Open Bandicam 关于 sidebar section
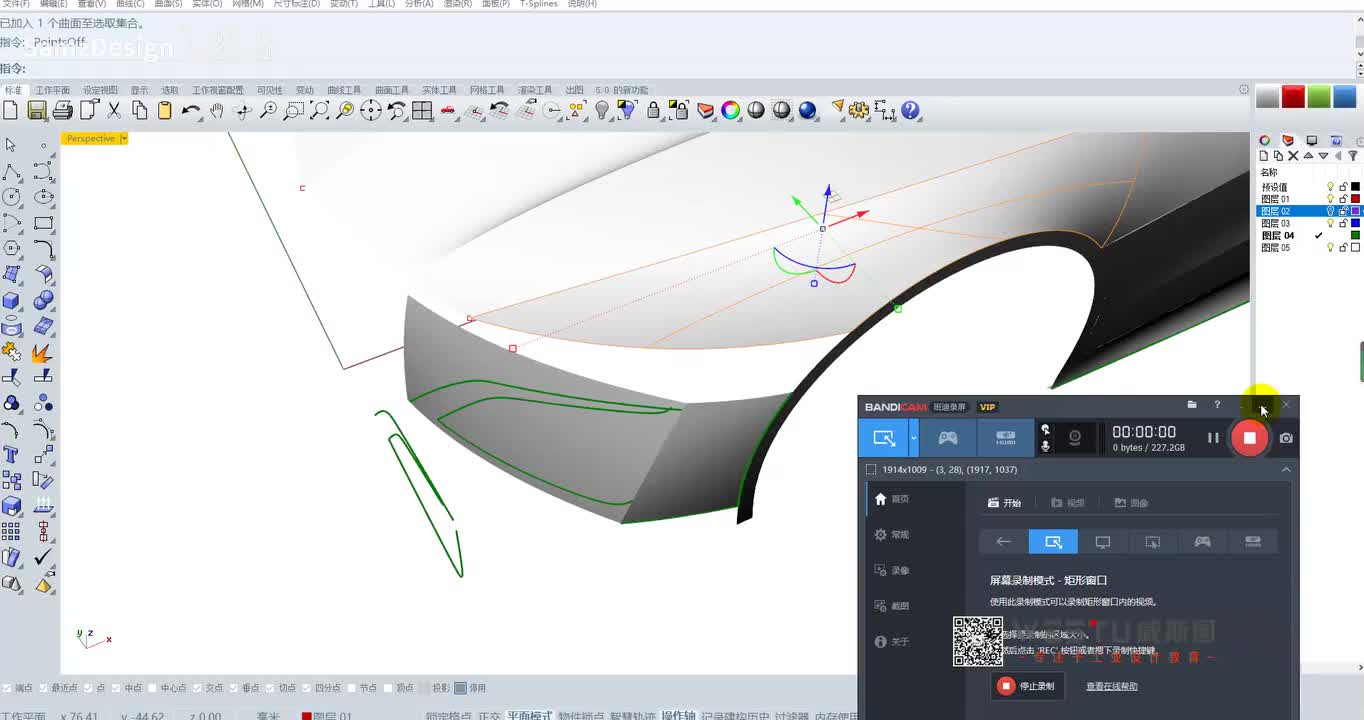The image size is (1364, 720). 891,642
